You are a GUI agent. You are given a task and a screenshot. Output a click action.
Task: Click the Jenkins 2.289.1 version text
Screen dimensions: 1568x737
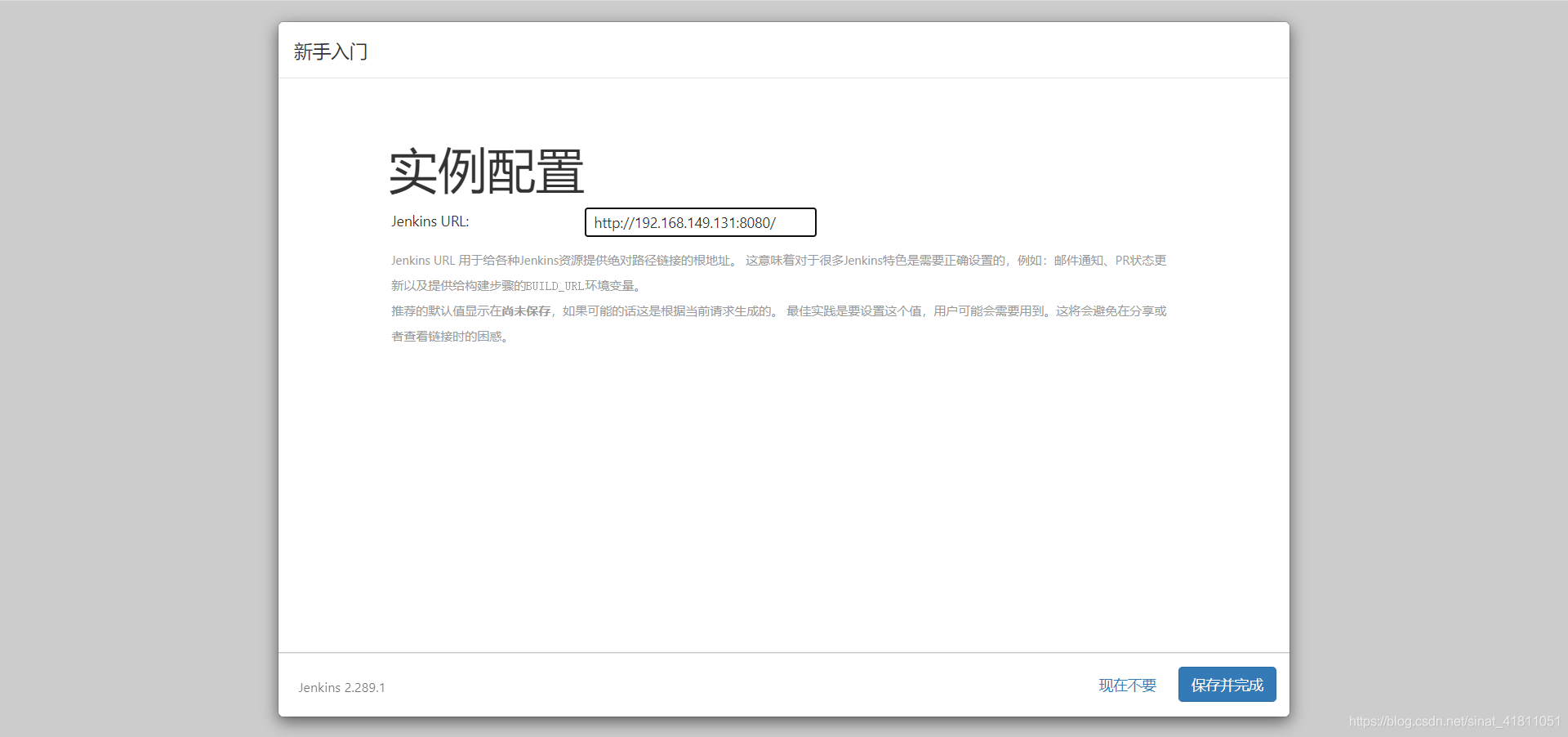[341, 687]
